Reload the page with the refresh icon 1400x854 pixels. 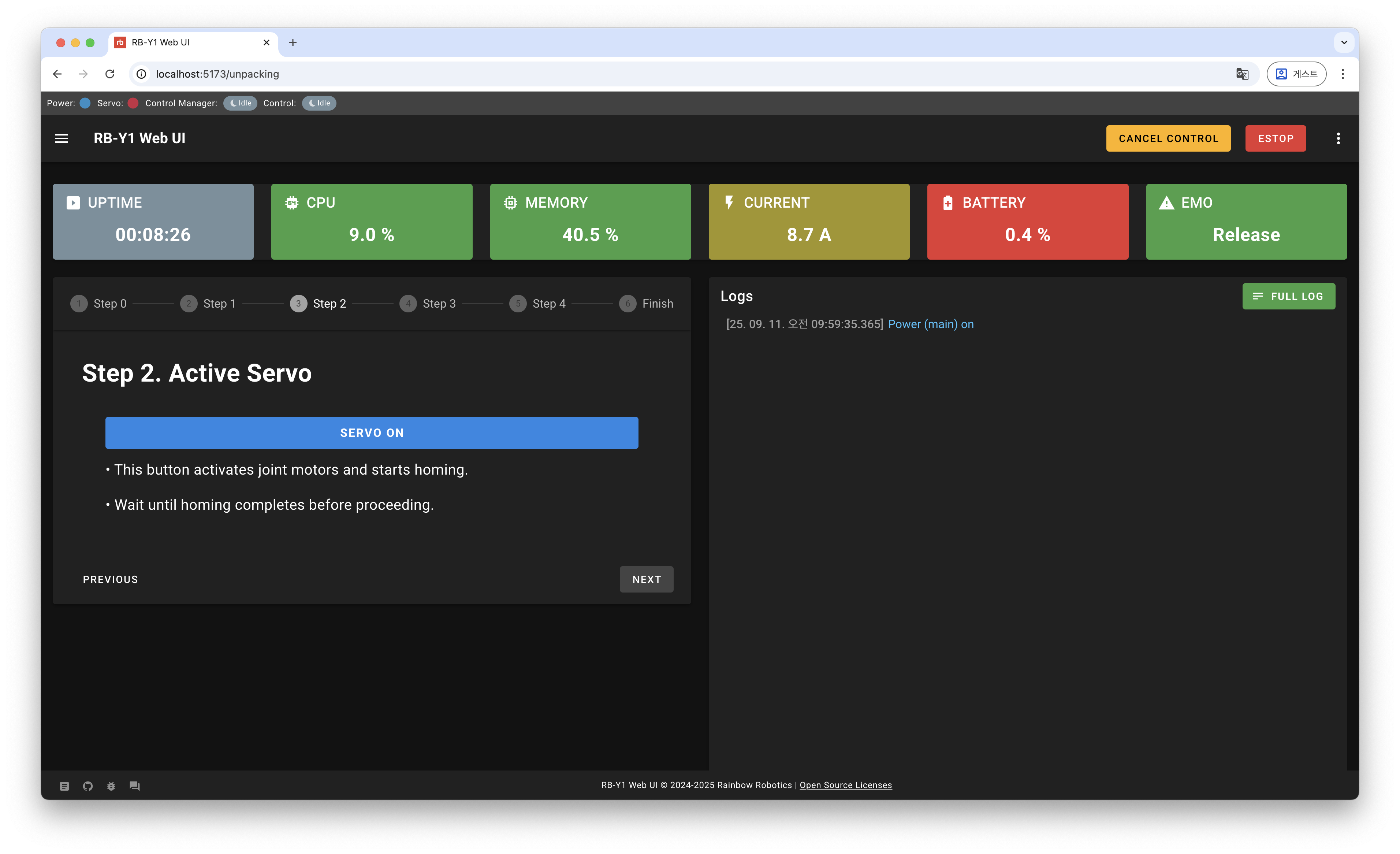(110, 74)
